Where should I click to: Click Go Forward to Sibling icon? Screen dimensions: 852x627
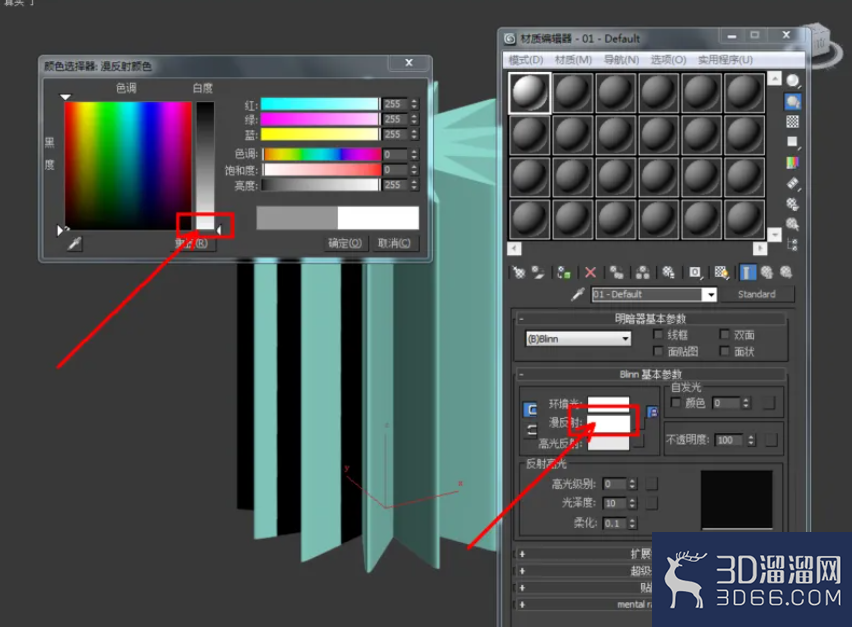click(786, 272)
